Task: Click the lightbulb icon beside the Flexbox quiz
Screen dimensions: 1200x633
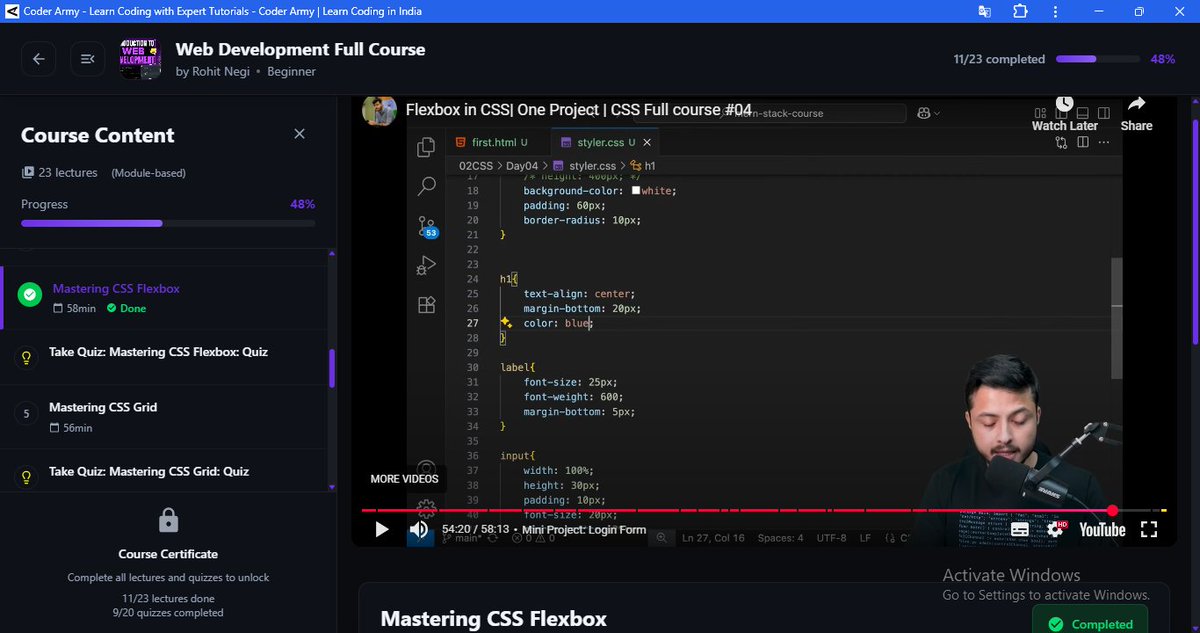Action: pos(28,358)
